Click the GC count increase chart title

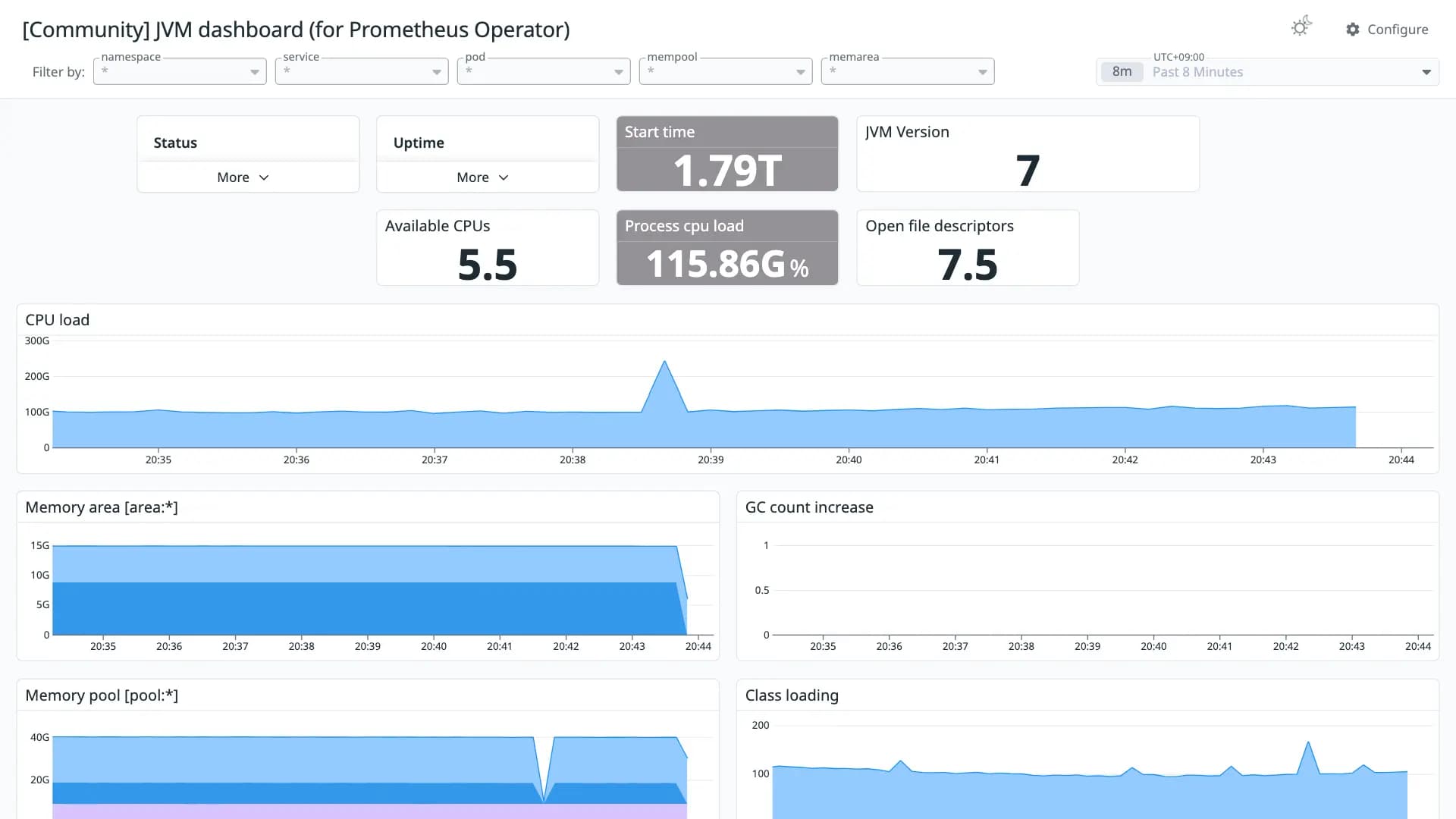tap(809, 507)
